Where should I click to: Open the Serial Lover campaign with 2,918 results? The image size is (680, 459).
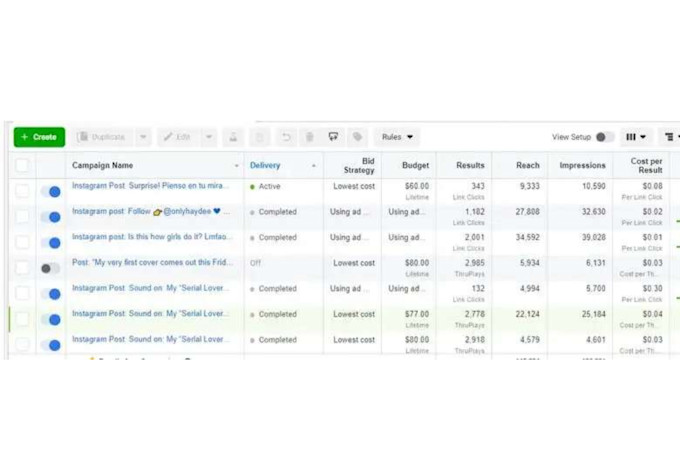point(150,339)
